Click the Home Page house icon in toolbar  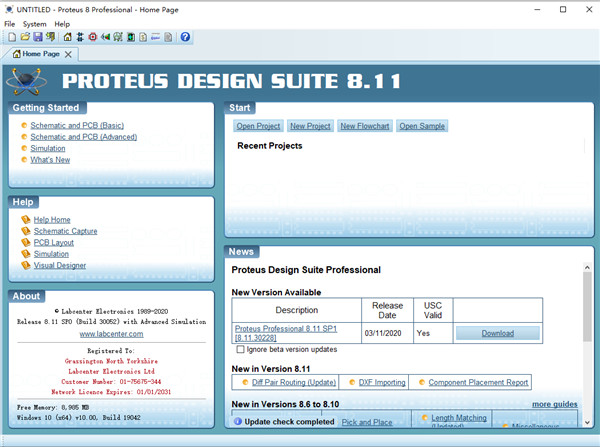[67, 37]
